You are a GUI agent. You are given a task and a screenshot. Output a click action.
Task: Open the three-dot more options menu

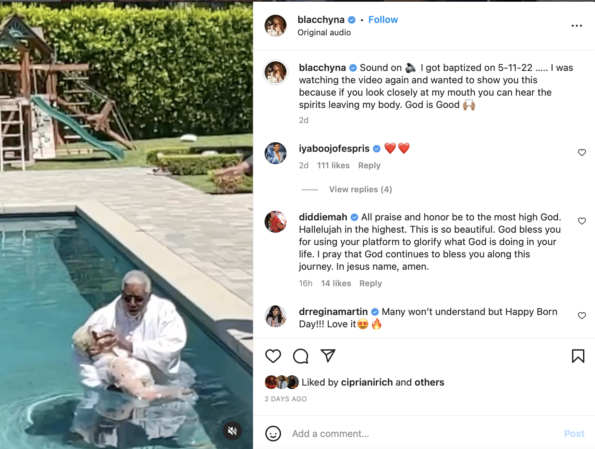(576, 25)
